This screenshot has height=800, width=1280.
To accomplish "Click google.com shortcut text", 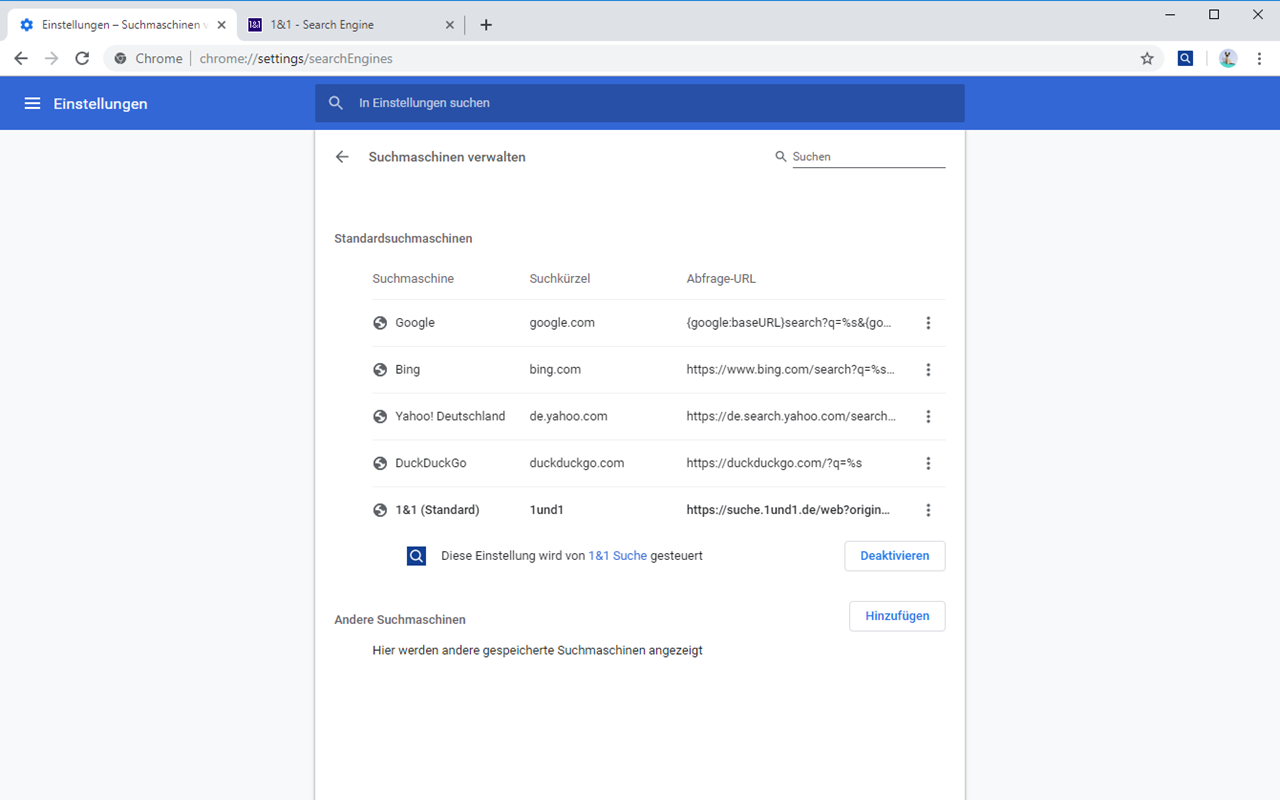I will point(562,323).
